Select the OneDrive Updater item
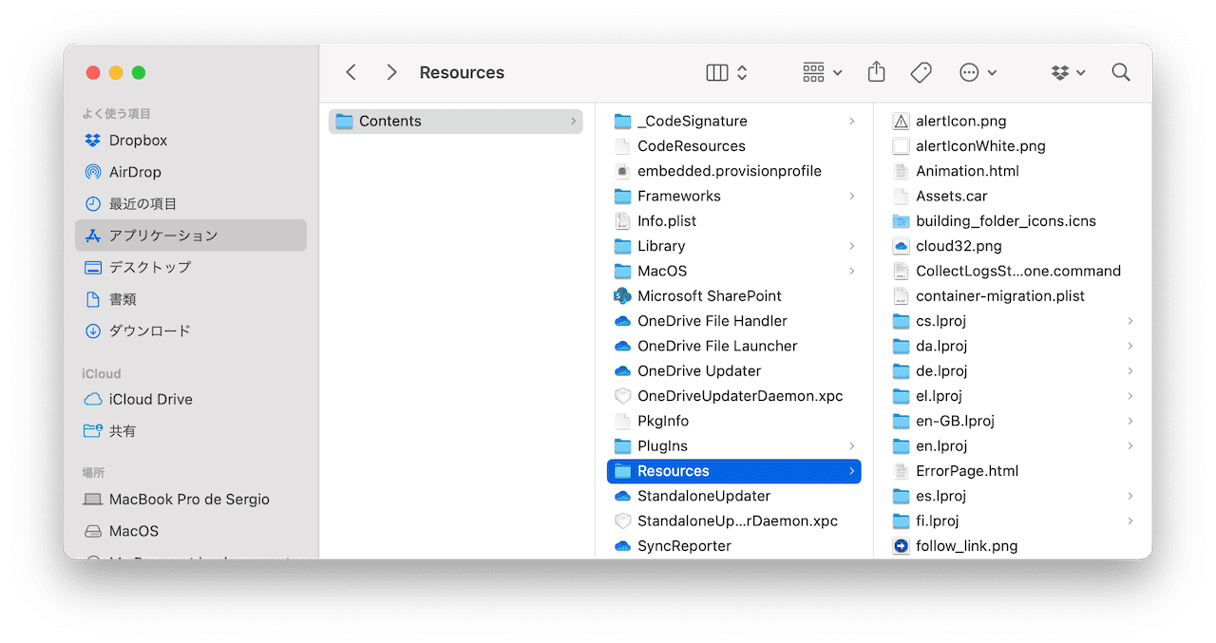The width and height of the screenshot is (1216, 643). [699, 371]
